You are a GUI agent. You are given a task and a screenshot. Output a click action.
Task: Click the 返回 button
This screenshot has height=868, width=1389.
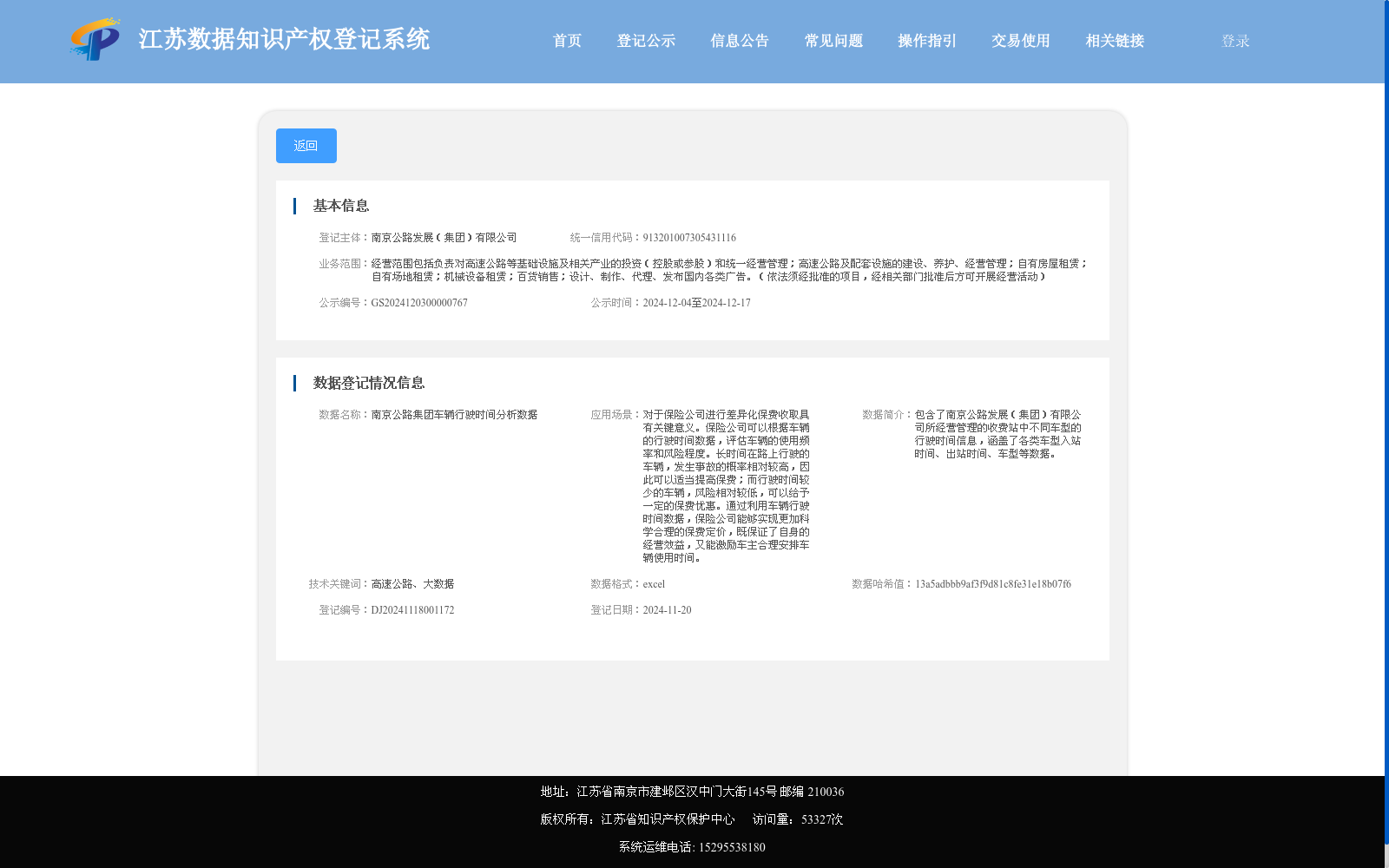click(x=306, y=146)
